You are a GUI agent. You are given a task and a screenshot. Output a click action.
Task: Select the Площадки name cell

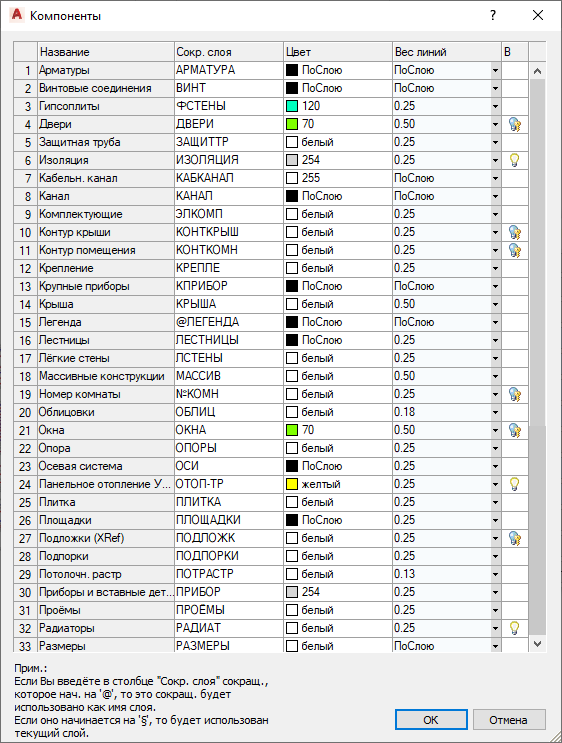[106, 520]
